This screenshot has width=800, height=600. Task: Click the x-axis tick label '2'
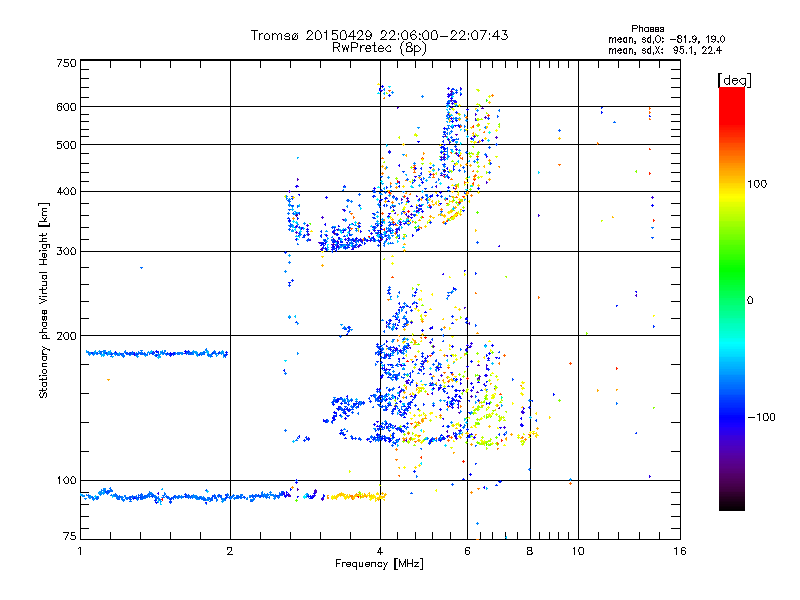[230, 551]
